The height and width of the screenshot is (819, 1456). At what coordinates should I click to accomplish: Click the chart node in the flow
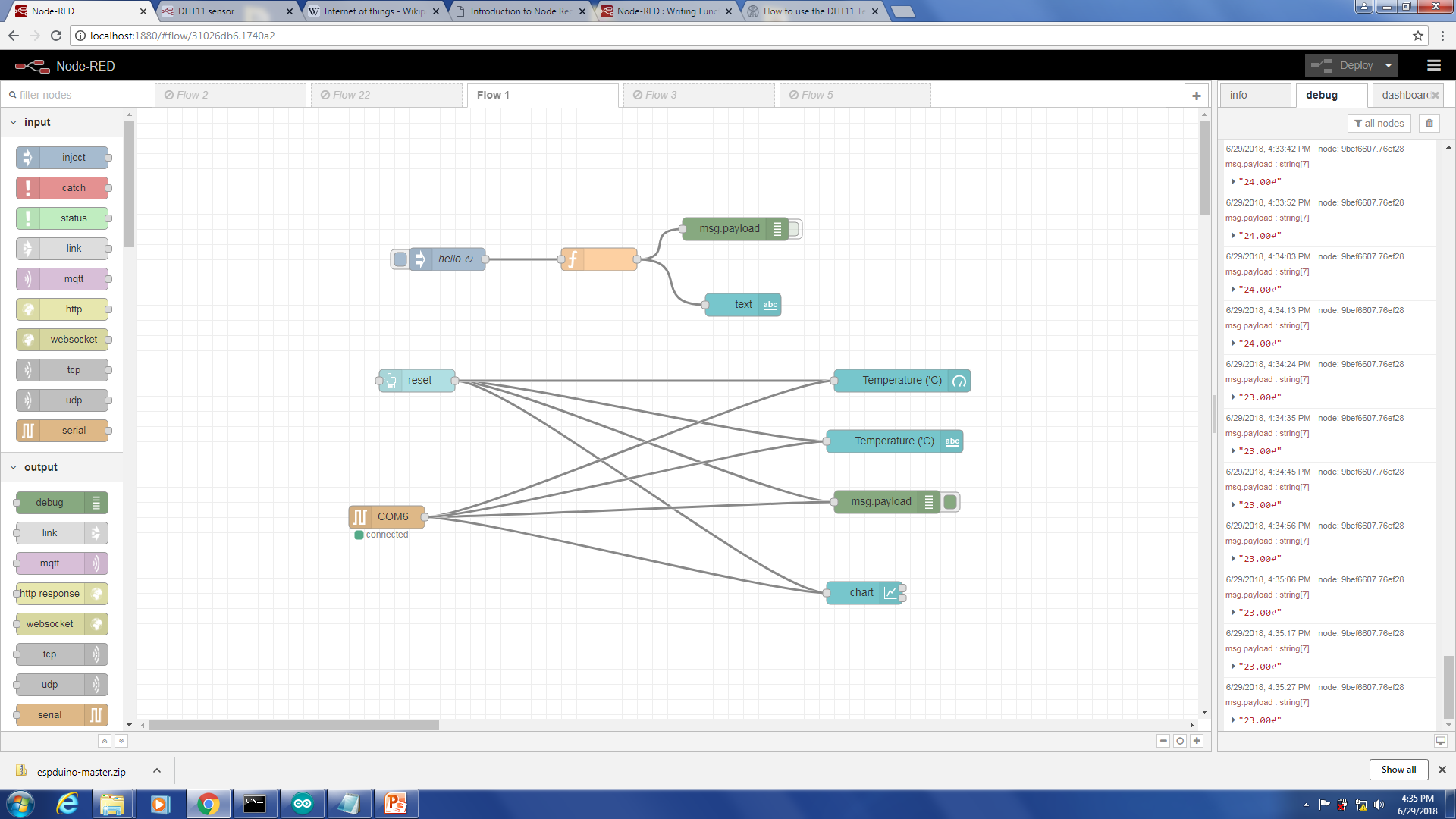point(861,593)
